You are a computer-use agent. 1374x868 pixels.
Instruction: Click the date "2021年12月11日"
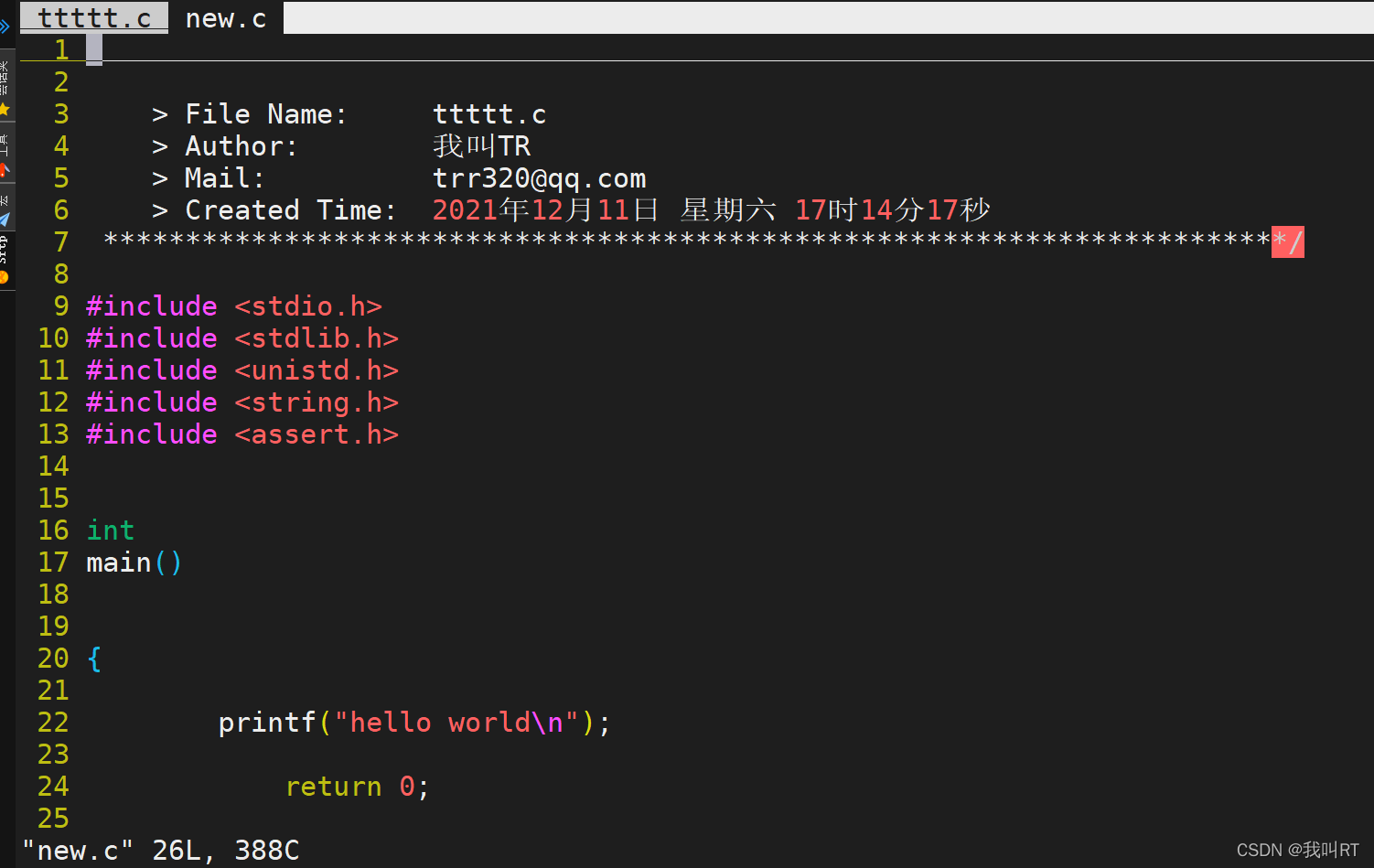coord(545,210)
